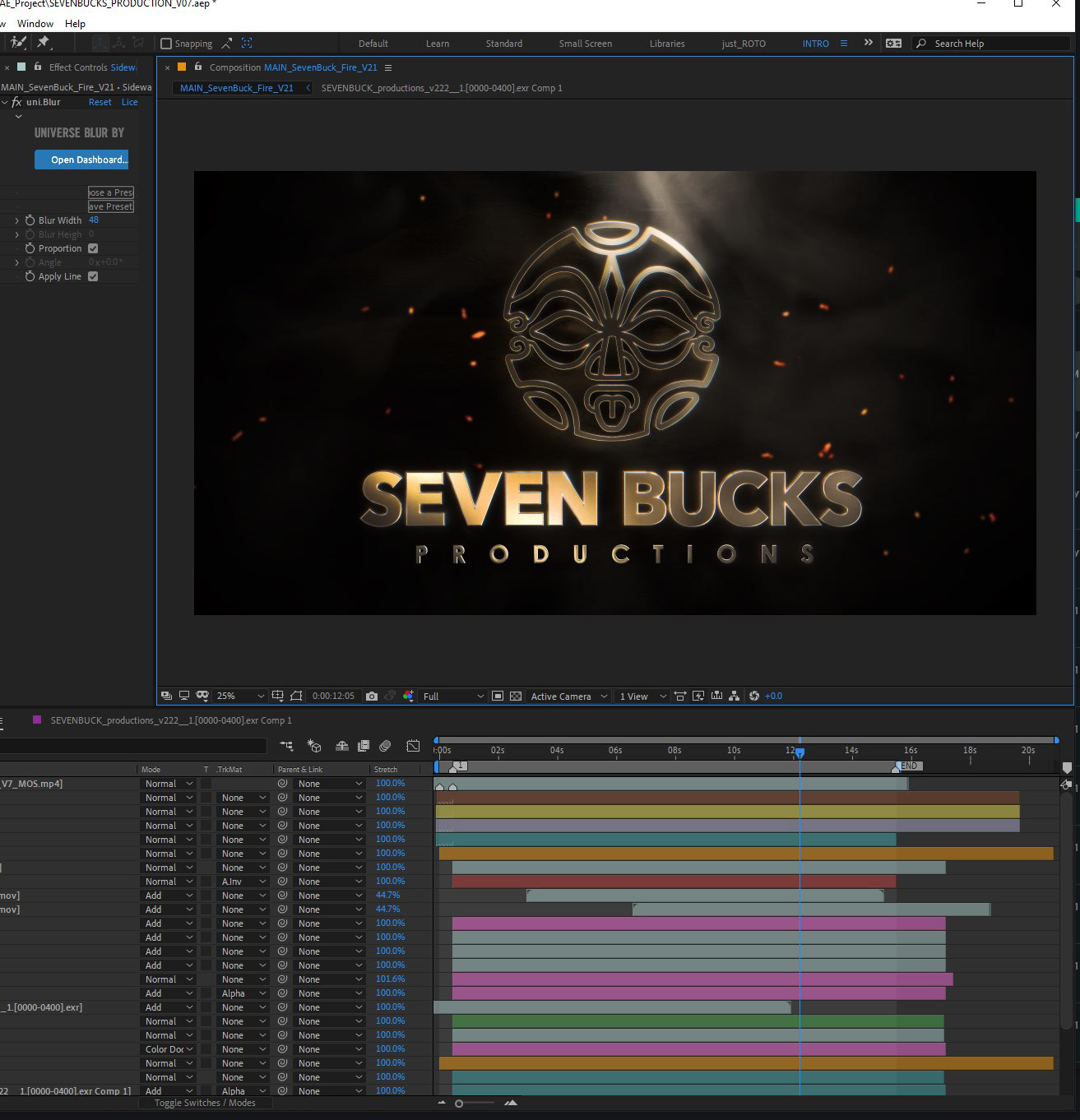Screen dimensions: 1080x1120
Task: Enable Motion Blur icon in timeline
Action: 385,746
